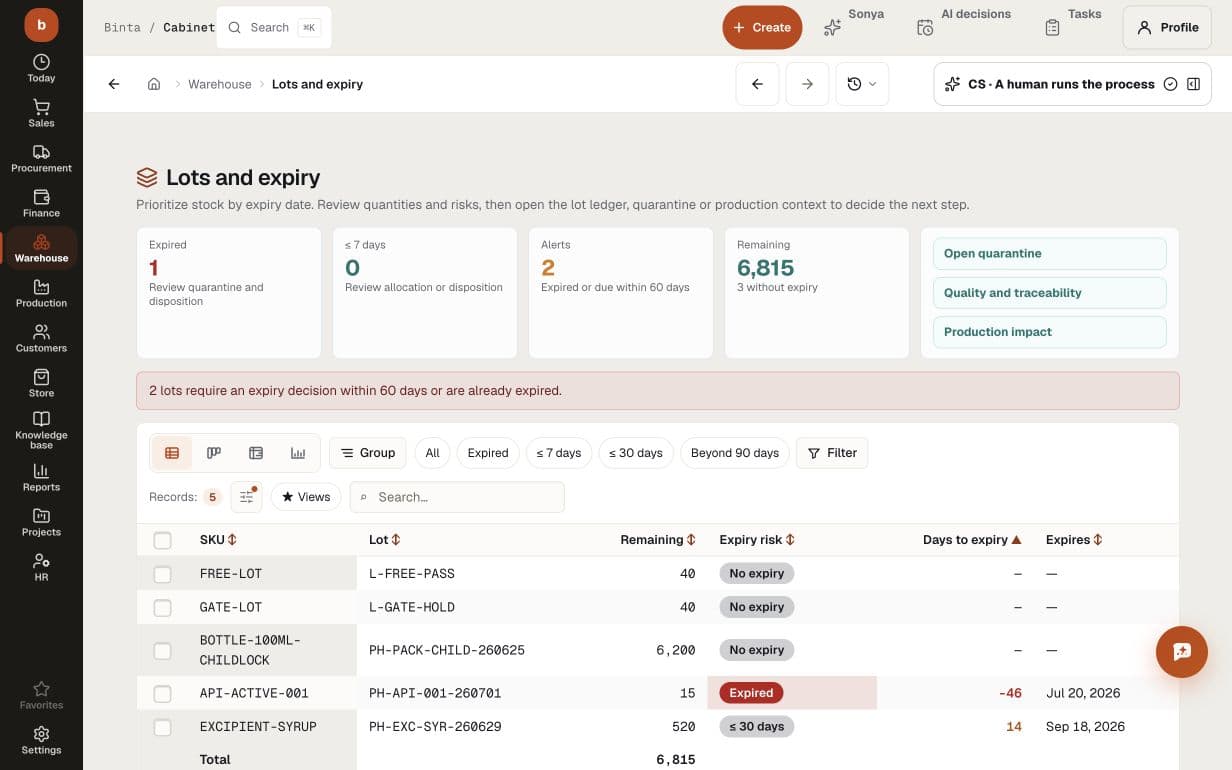Click the Filter button
This screenshot has width=1232, height=770.
[832, 453]
